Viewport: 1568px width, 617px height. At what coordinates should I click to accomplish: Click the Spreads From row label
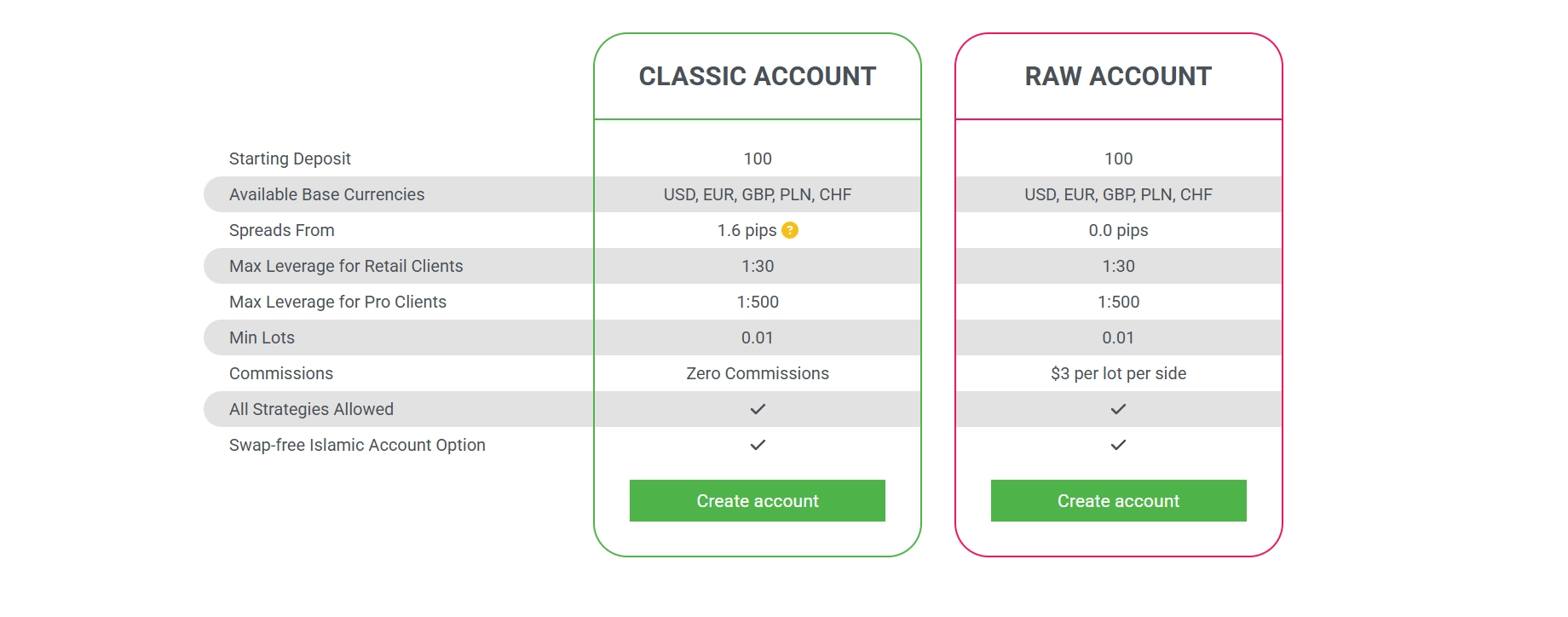click(x=281, y=230)
